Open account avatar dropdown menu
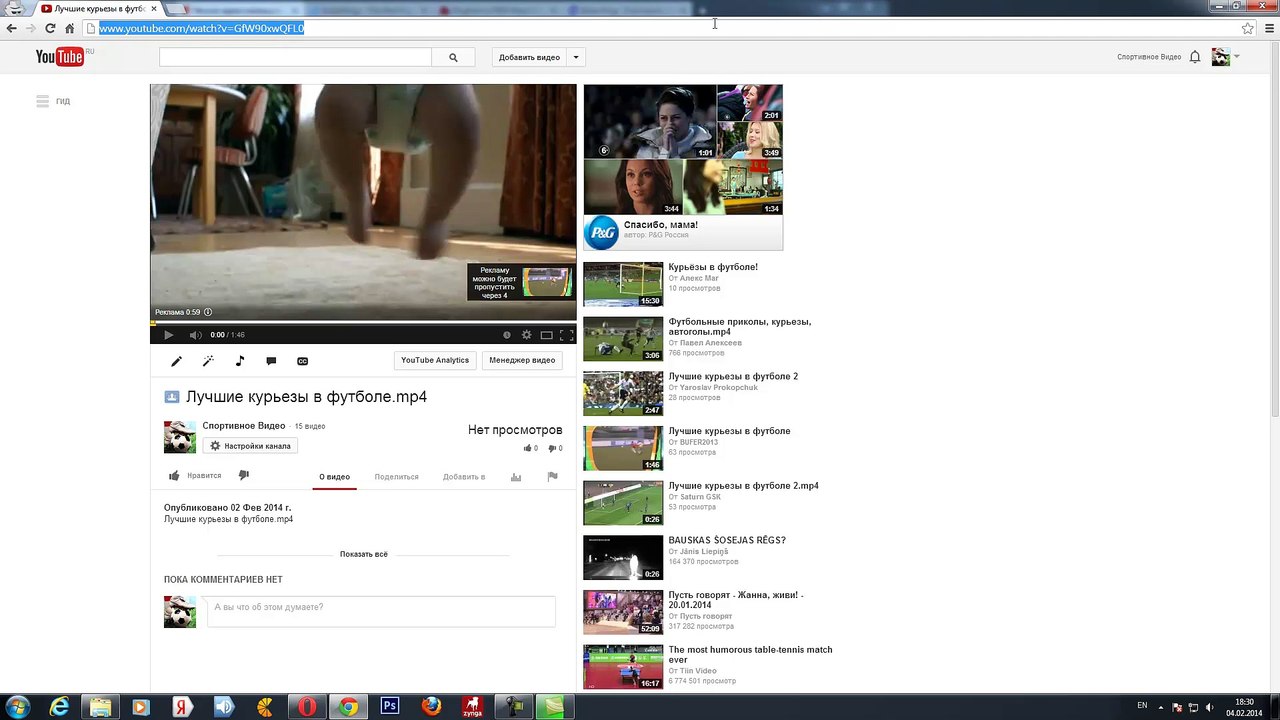 [1225, 57]
